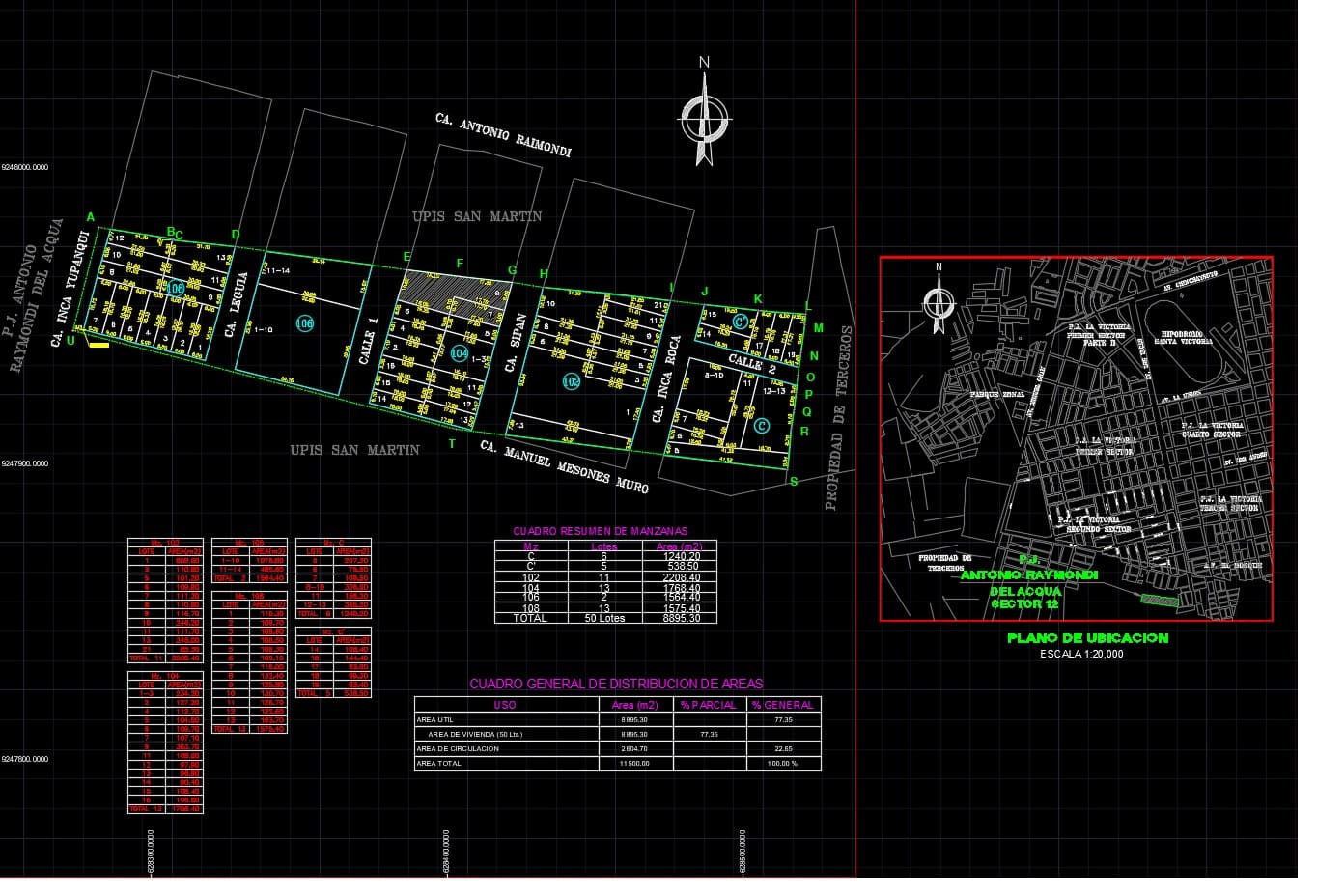Select 'UPIS SAN MARTIN' label above the blocks
The height and width of the screenshot is (896, 1317).
point(477,216)
